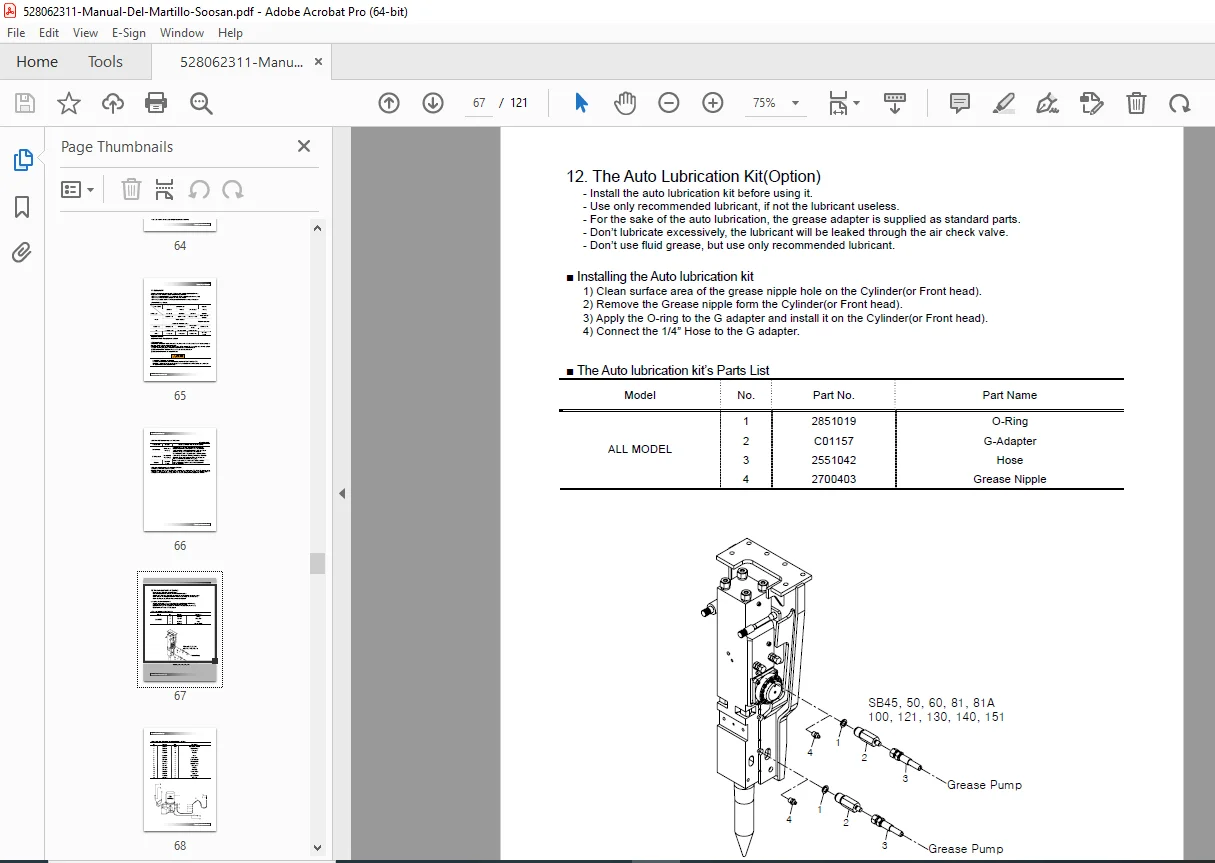The width and height of the screenshot is (1215, 863).
Task: Open the Attachments paperclip panel
Action: [22, 253]
